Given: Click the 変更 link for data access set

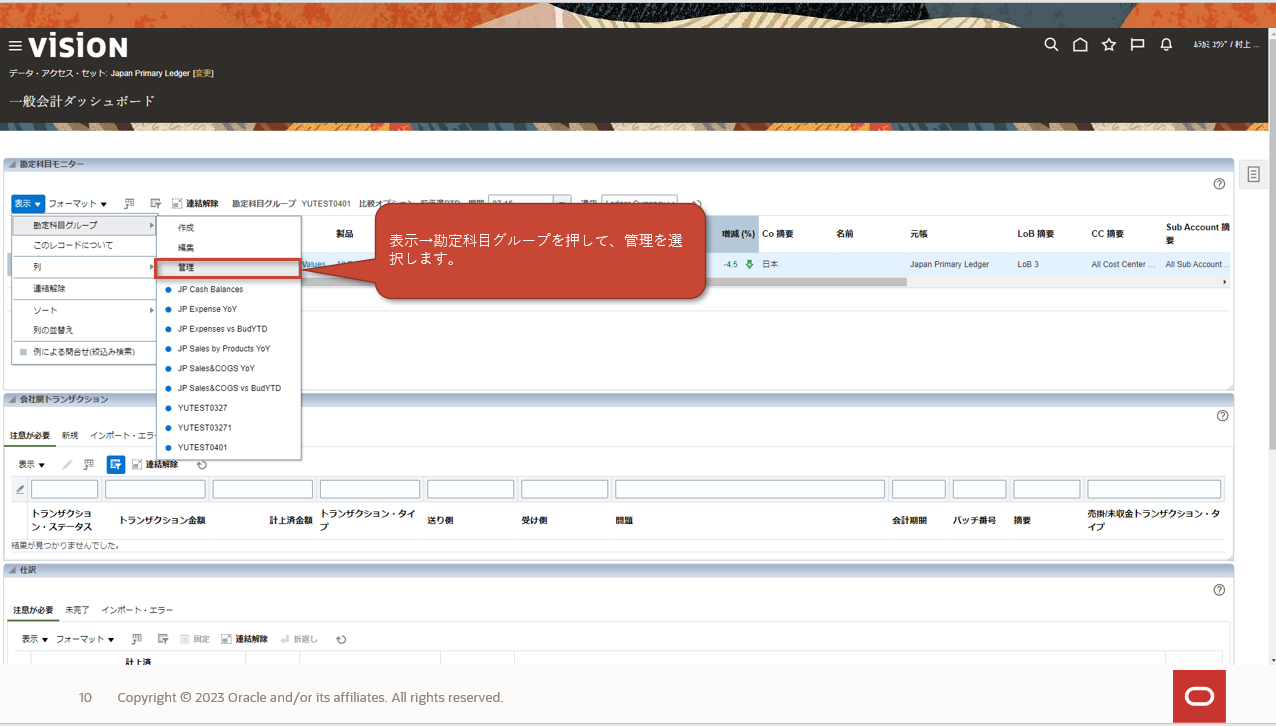Looking at the screenshot, I should click(203, 73).
